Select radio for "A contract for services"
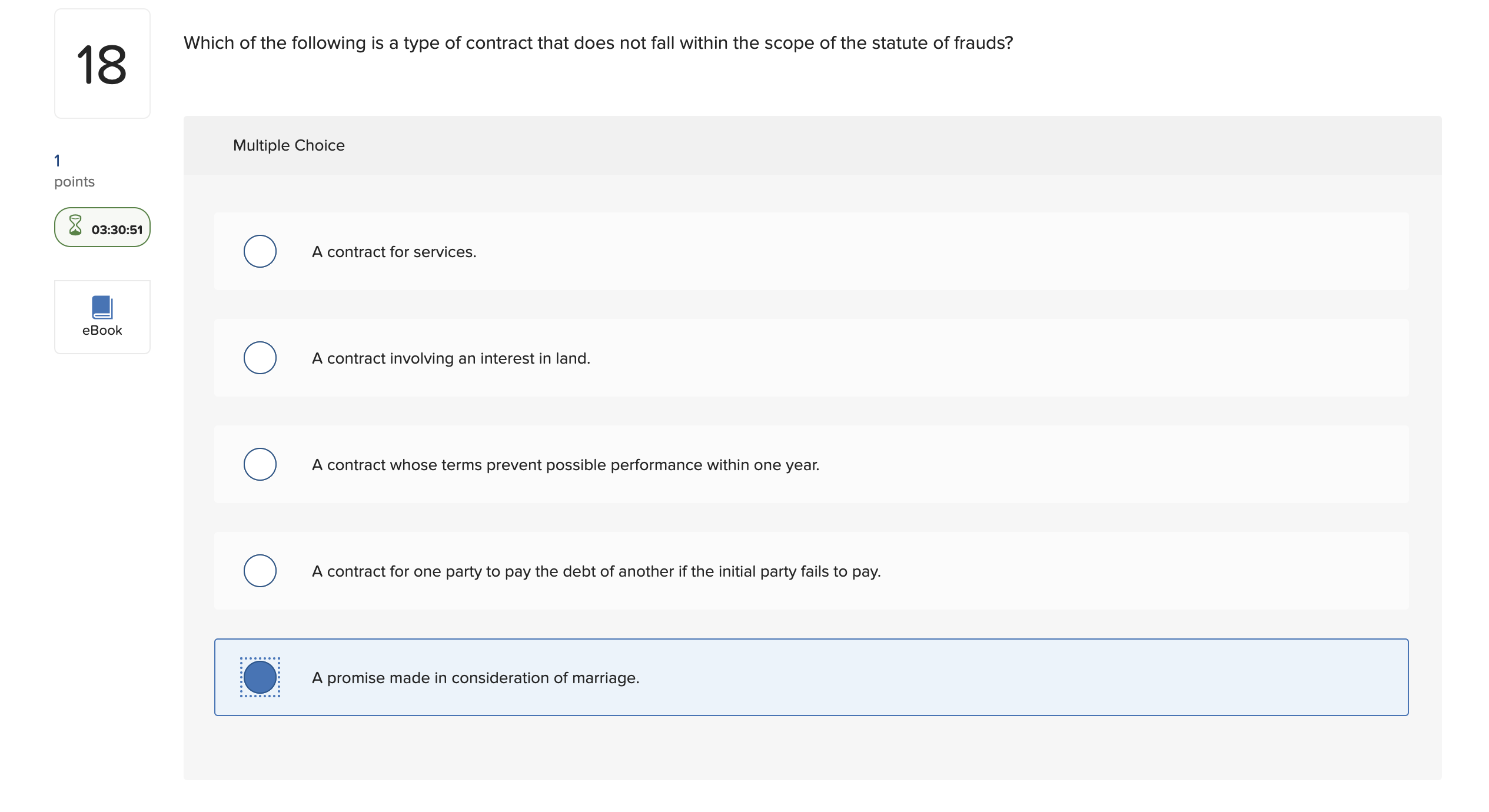The height and width of the screenshot is (812, 1489). [260, 251]
